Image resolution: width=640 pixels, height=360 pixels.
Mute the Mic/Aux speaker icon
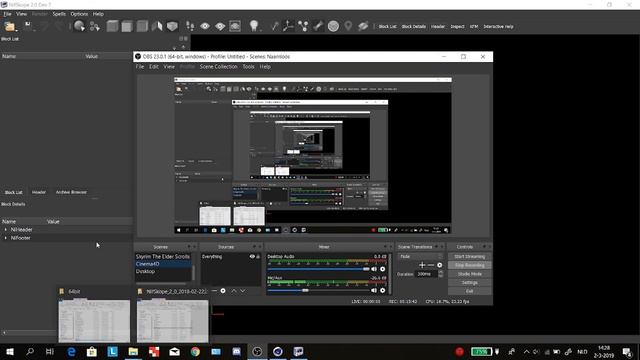[x=374, y=290]
